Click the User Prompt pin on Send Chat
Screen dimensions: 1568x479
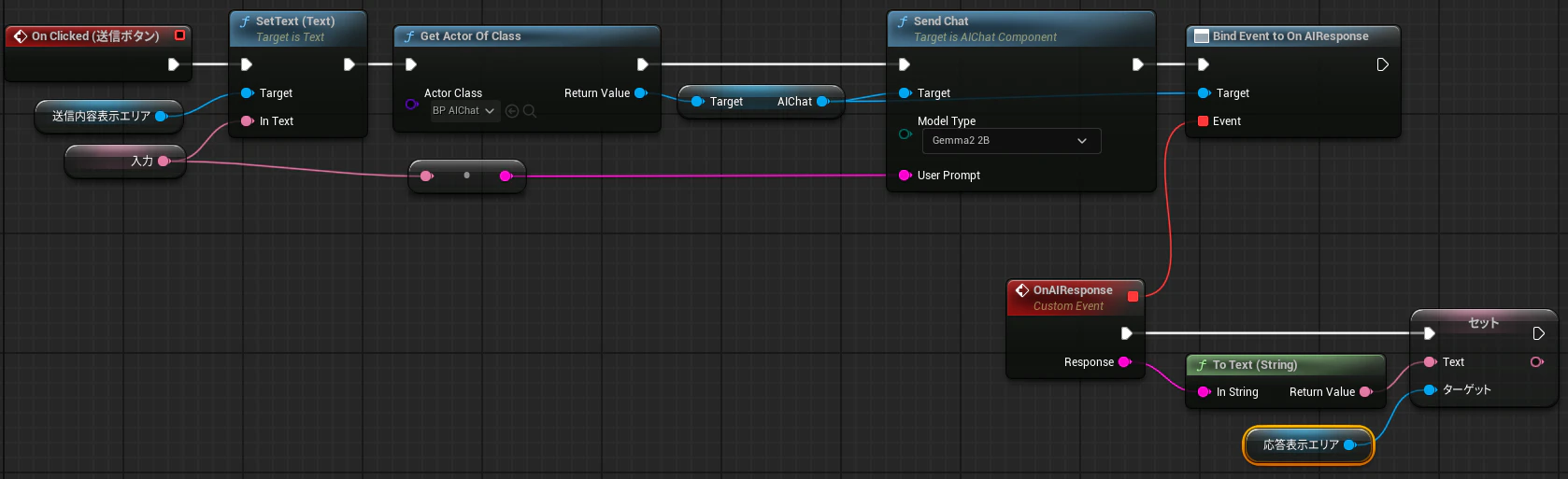[905, 176]
